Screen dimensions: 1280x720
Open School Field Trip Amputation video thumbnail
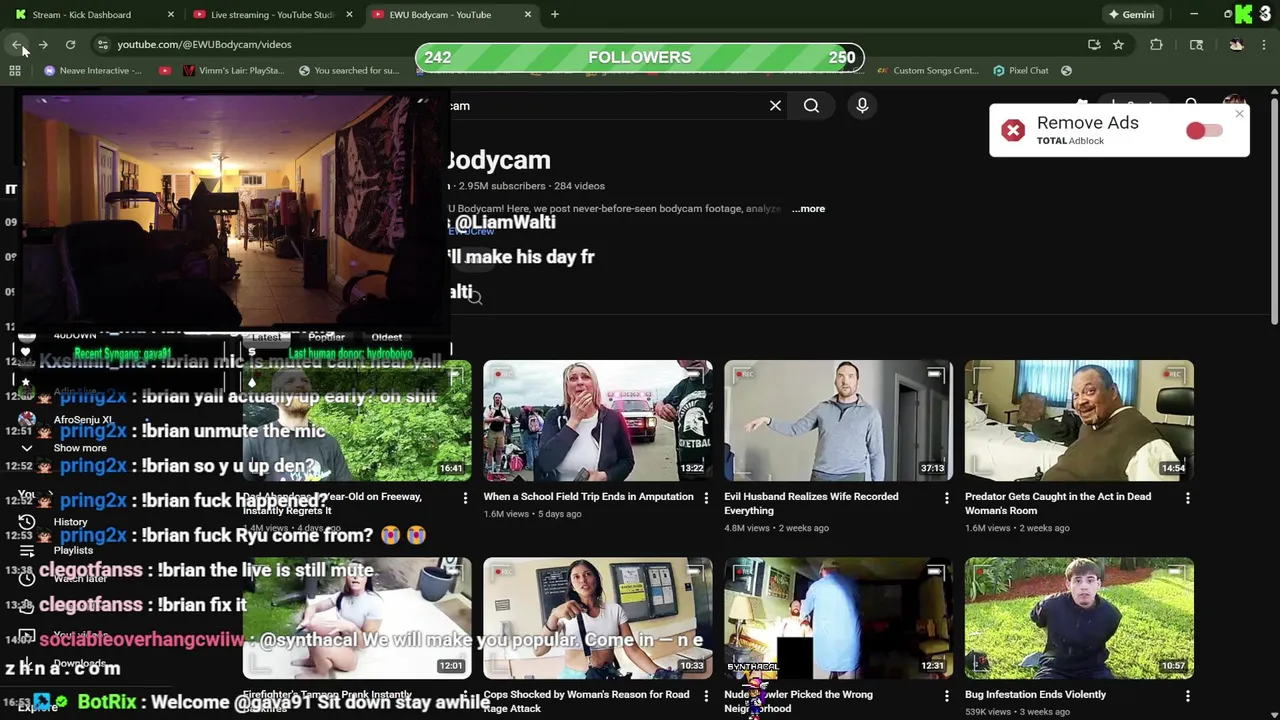click(x=597, y=420)
